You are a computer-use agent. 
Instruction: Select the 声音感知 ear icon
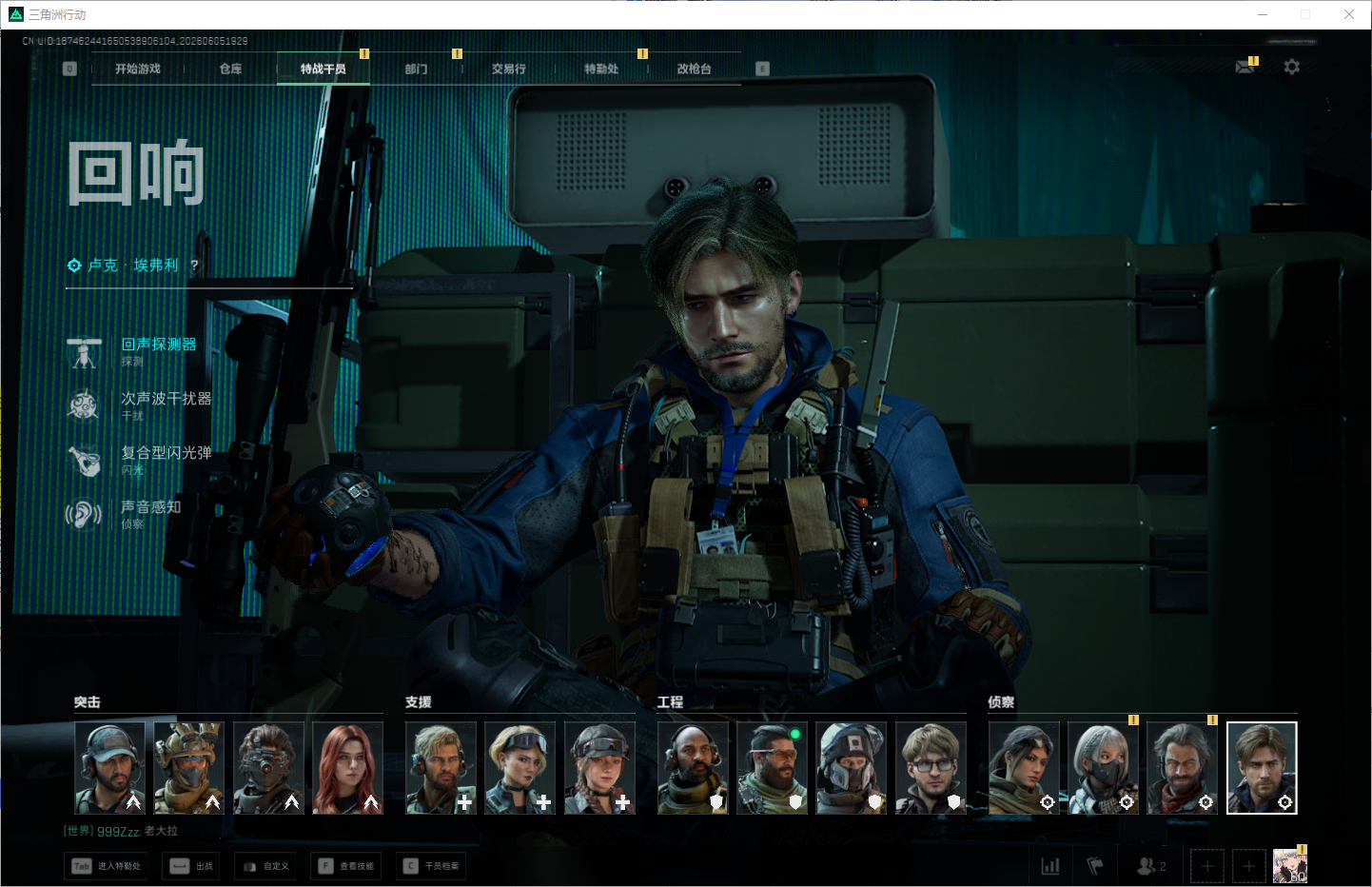(x=84, y=515)
